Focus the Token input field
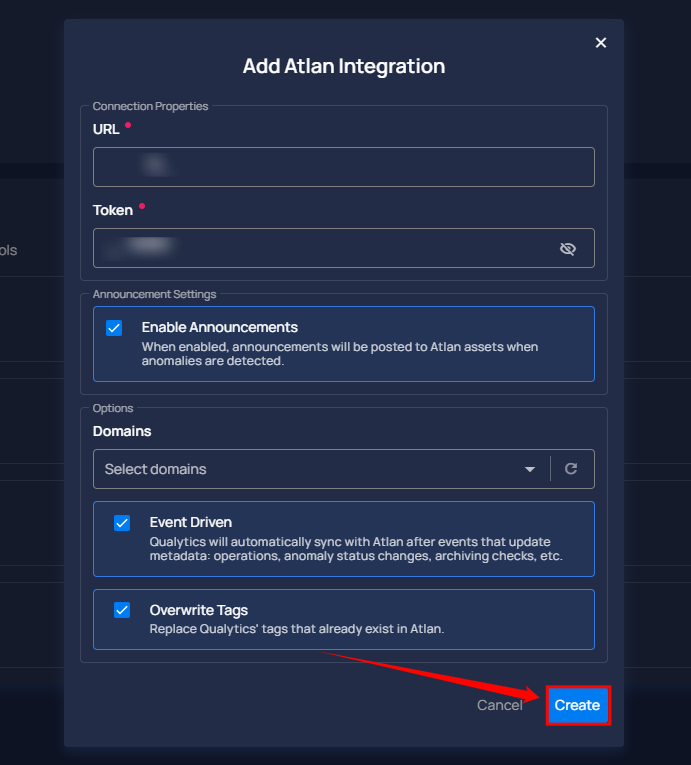 [x=344, y=248]
